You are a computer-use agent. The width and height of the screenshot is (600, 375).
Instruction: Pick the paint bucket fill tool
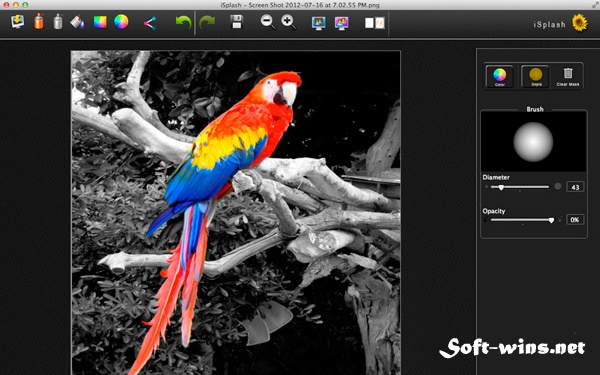pyautogui.click(x=78, y=22)
